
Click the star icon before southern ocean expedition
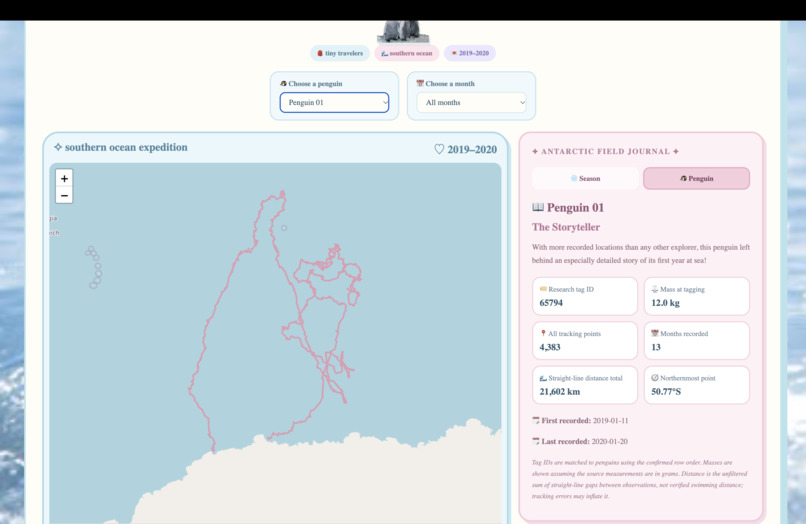click(58, 147)
